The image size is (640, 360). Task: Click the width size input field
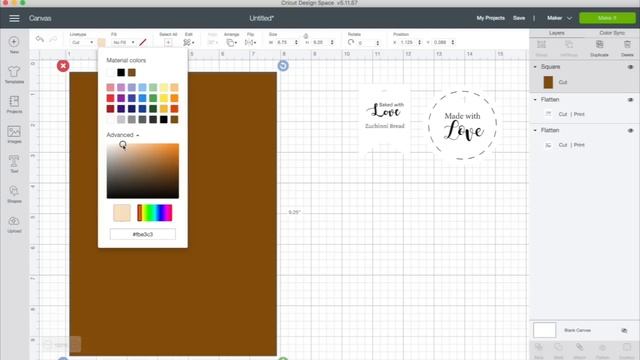(x=283, y=42)
